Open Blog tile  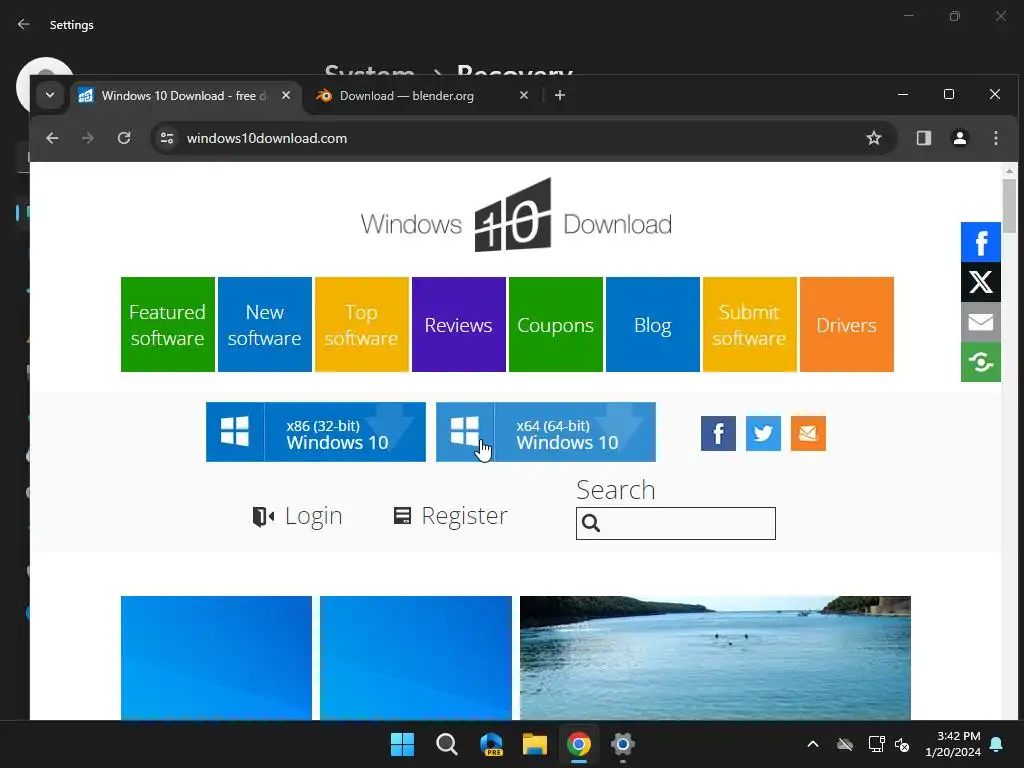tap(652, 325)
